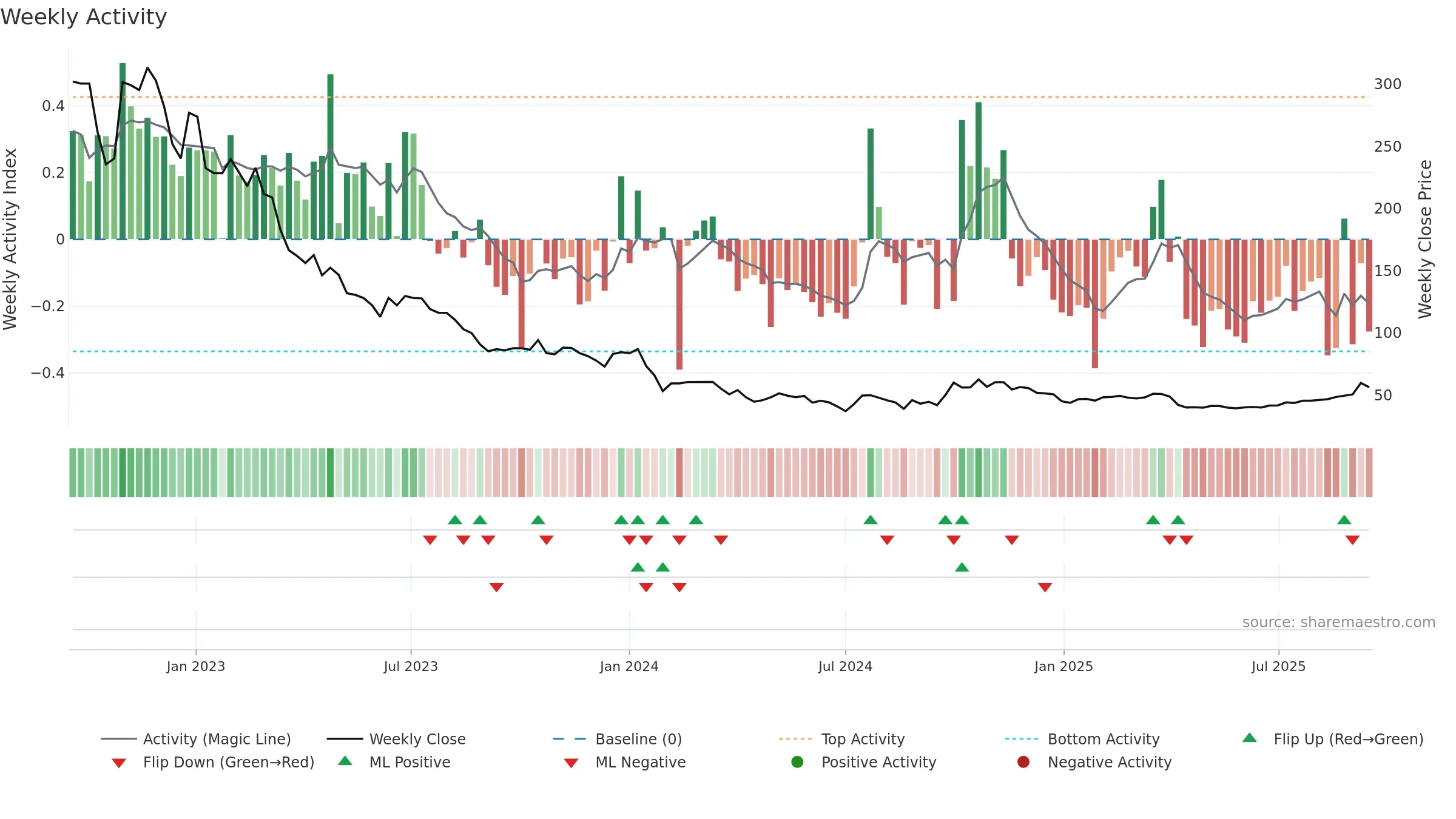Image resolution: width=1456 pixels, height=819 pixels.
Task: Toggle Bottom Activity legend entry
Action: point(1082,739)
